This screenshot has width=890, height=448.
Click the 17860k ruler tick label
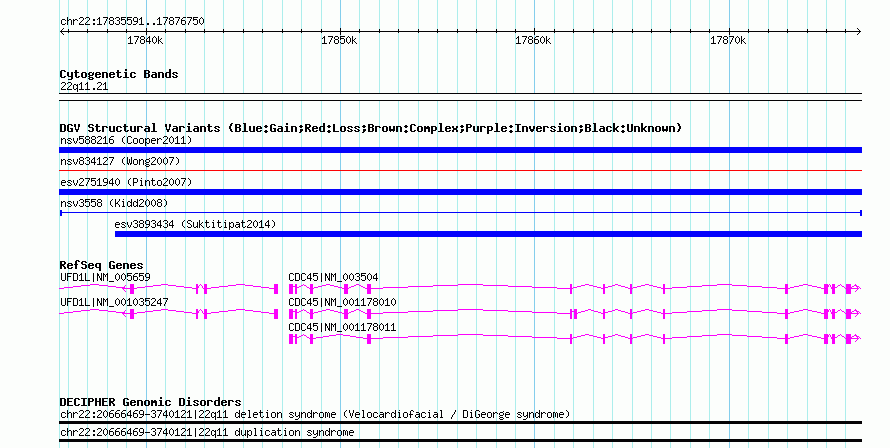(x=534, y=40)
